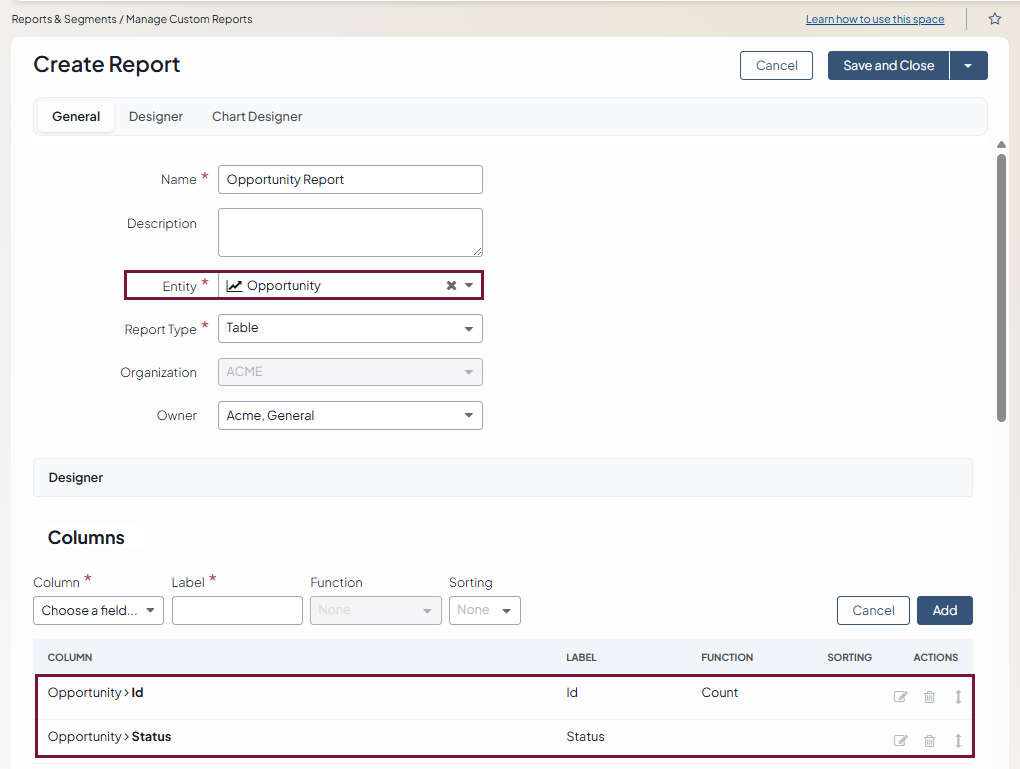Open the Choose a field column selector
This screenshot has height=769, width=1020.
tap(98, 611)
